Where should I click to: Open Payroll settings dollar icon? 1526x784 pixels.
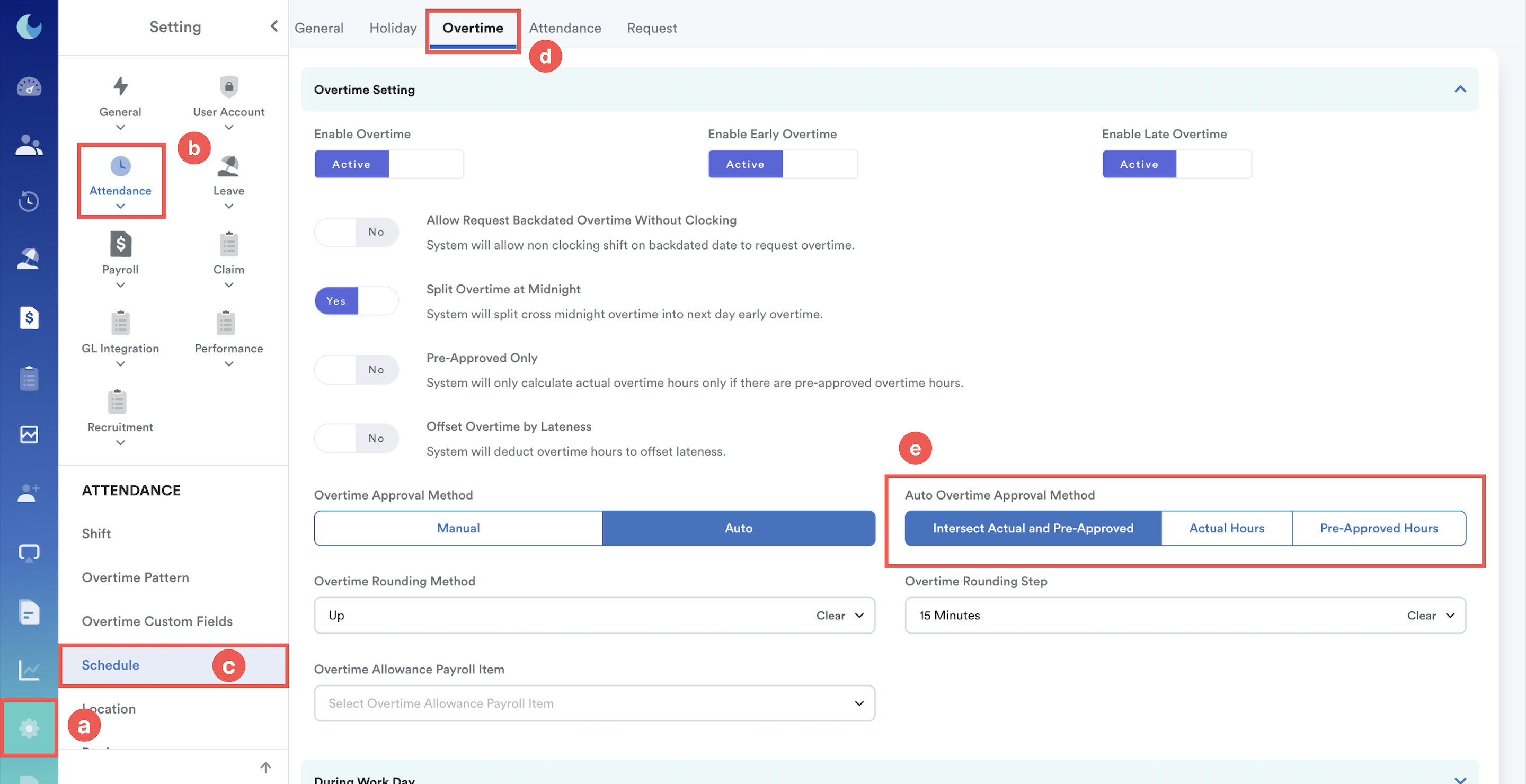pos(120,244)
